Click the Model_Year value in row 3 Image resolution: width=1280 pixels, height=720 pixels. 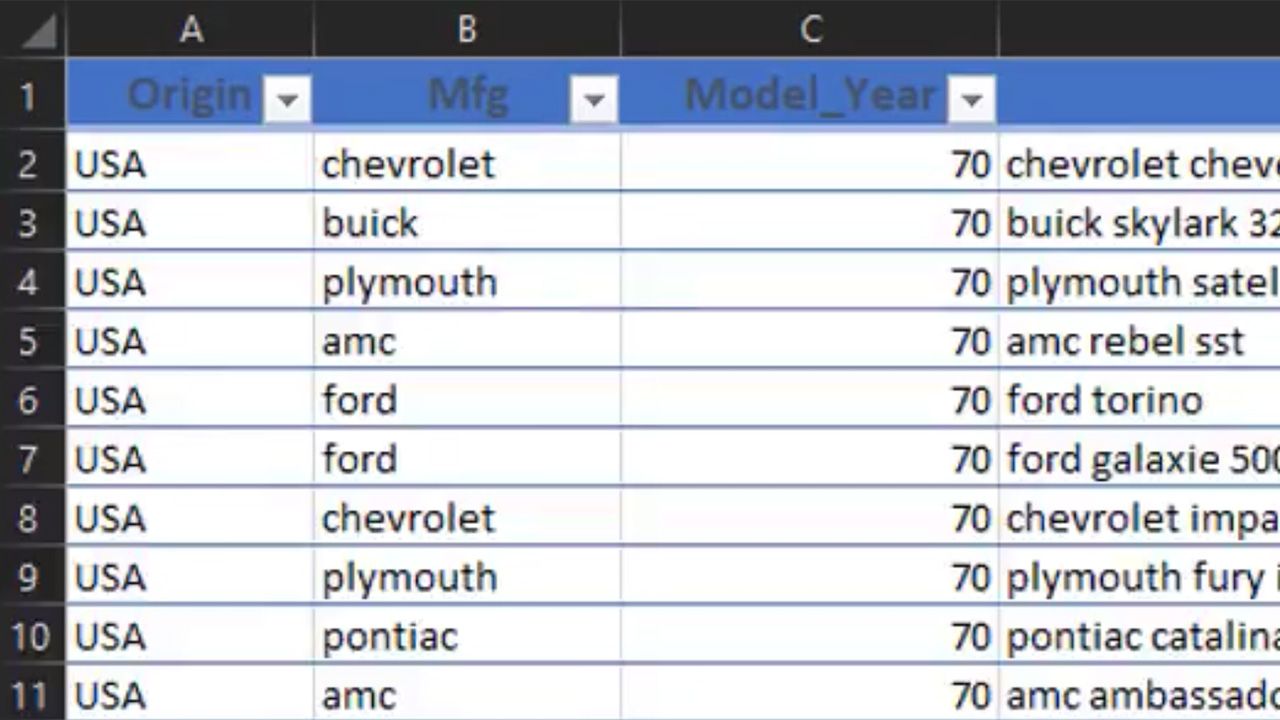[x=810, y=223]
